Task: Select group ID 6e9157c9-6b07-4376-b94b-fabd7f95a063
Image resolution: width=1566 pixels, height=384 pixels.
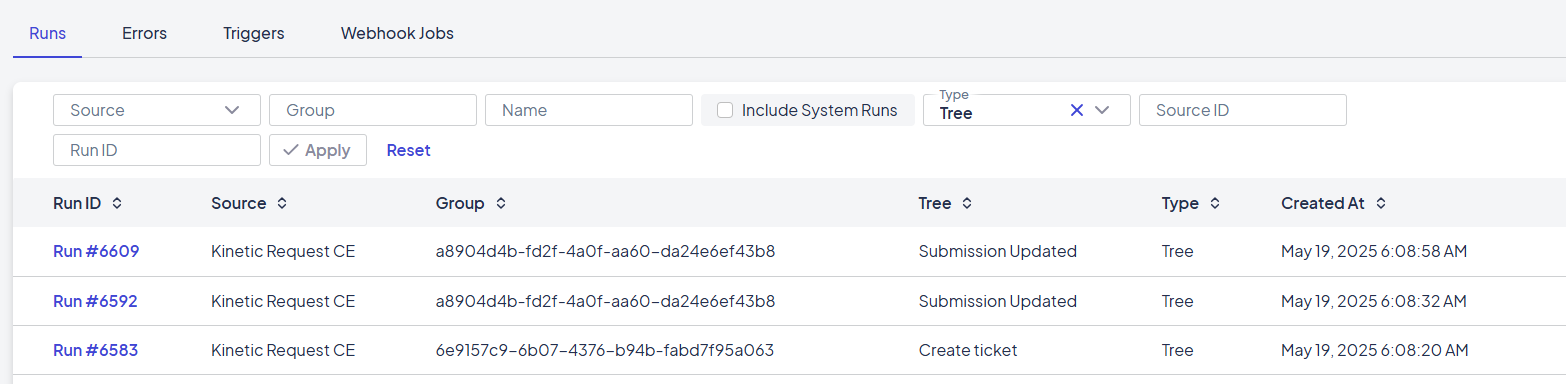Action: click(605, 350)
